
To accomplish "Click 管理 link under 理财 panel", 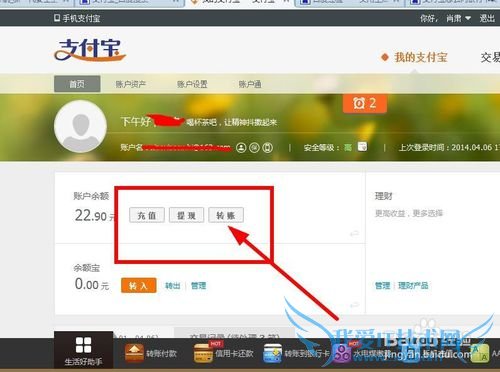I will click(383, 286).
